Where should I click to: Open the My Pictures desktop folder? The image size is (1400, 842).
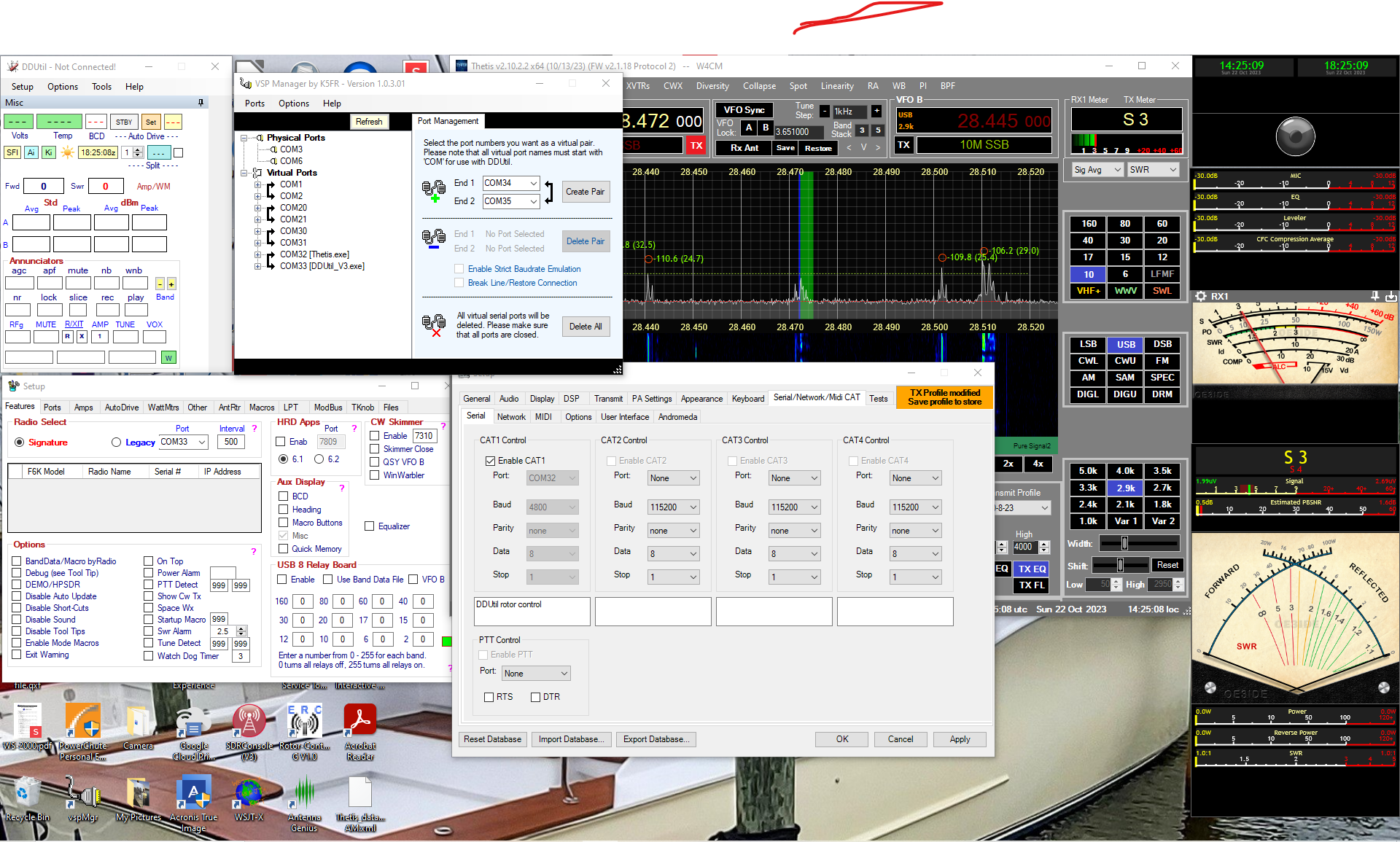pos(138,800)
